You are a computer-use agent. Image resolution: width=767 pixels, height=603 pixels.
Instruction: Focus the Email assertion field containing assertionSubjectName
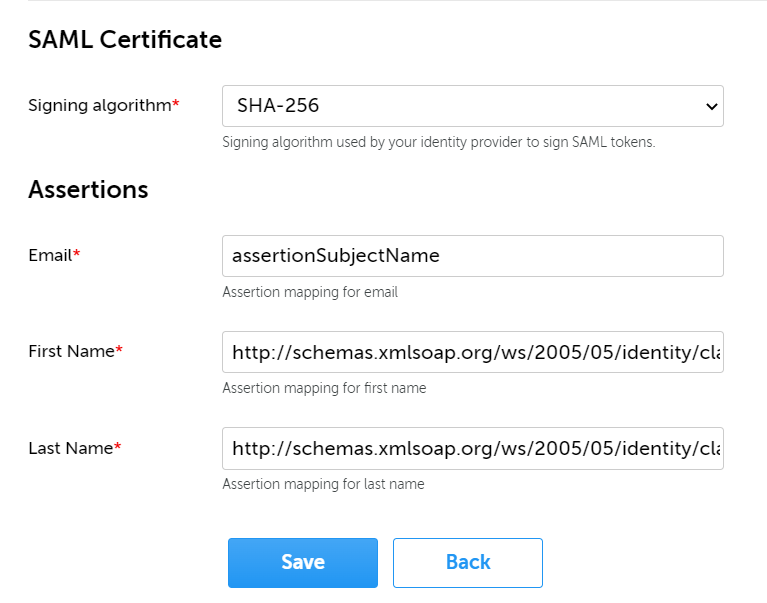[x=472, y=256]
